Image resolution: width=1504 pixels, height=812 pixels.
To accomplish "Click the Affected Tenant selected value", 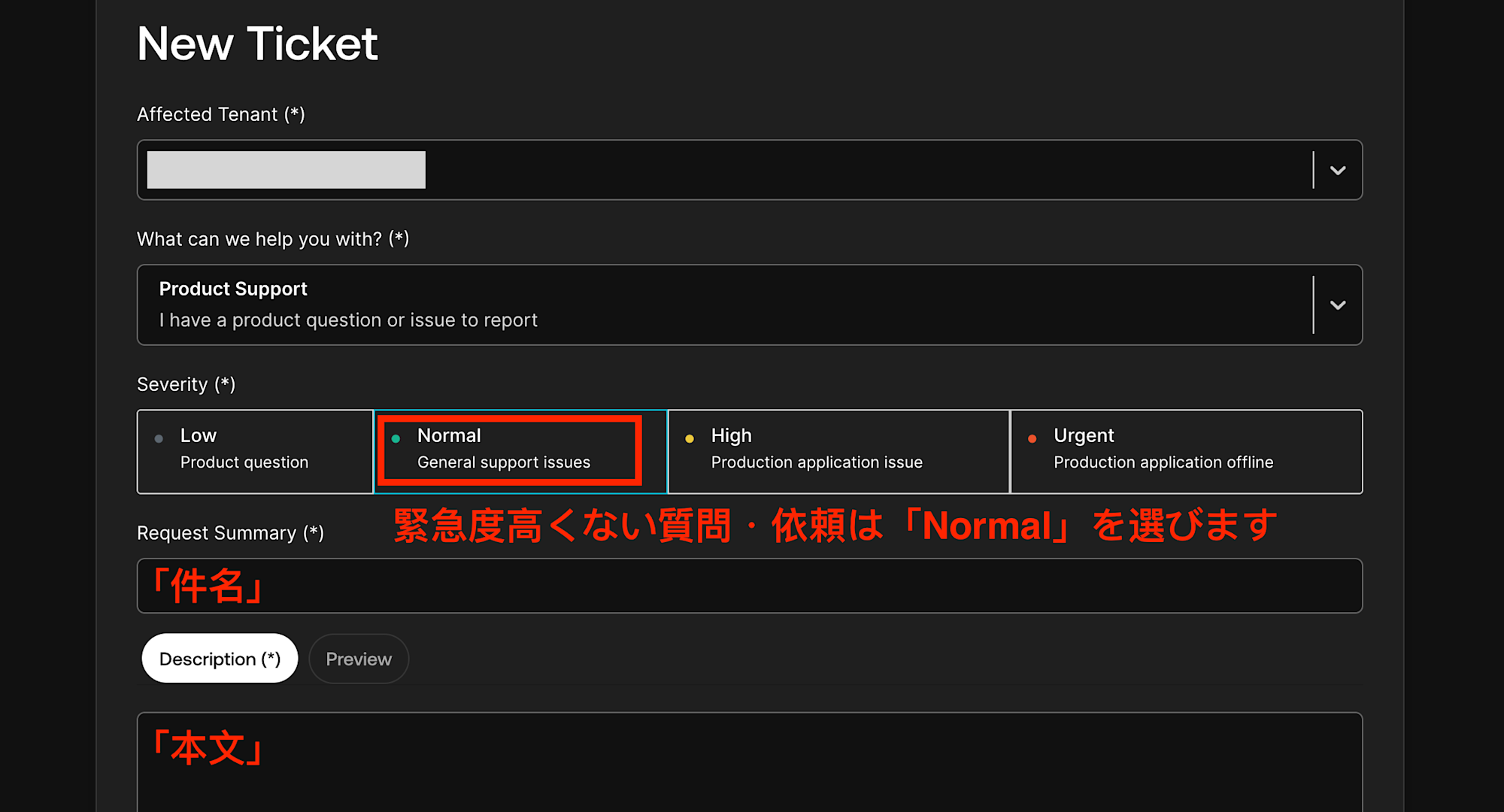I will (x=286, y=170).
